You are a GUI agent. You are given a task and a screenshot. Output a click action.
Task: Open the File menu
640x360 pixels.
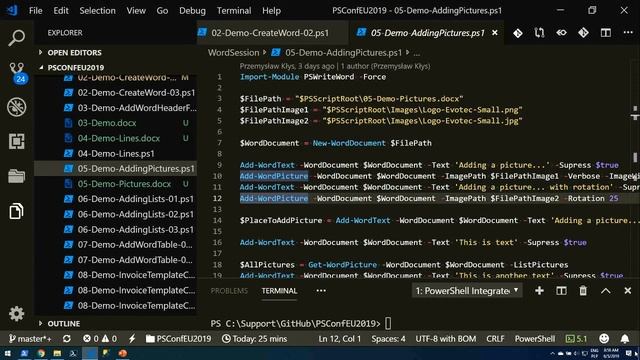(36, 11)
